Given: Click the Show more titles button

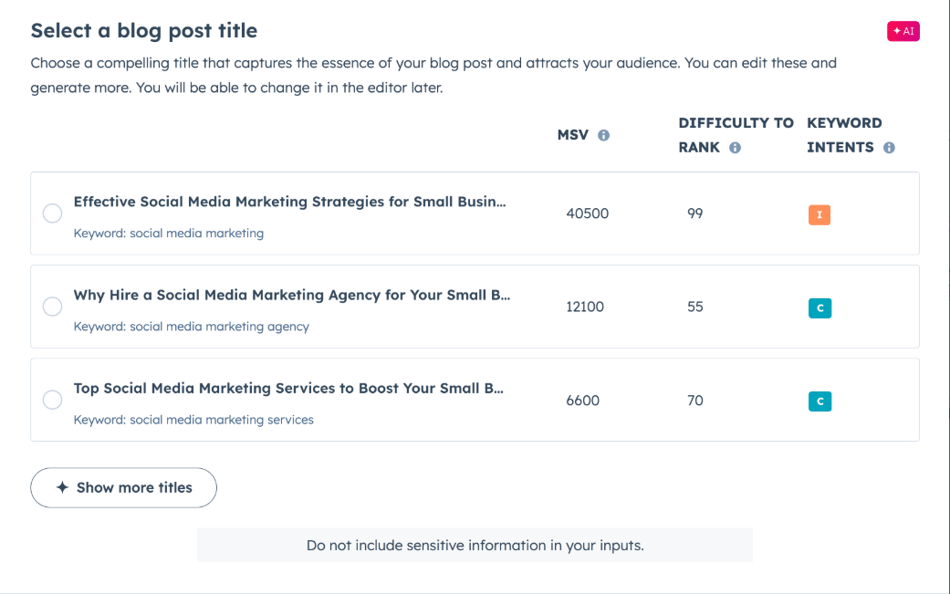Looking at the screenshot, I should pyautogui.click(x=124, y=487).
